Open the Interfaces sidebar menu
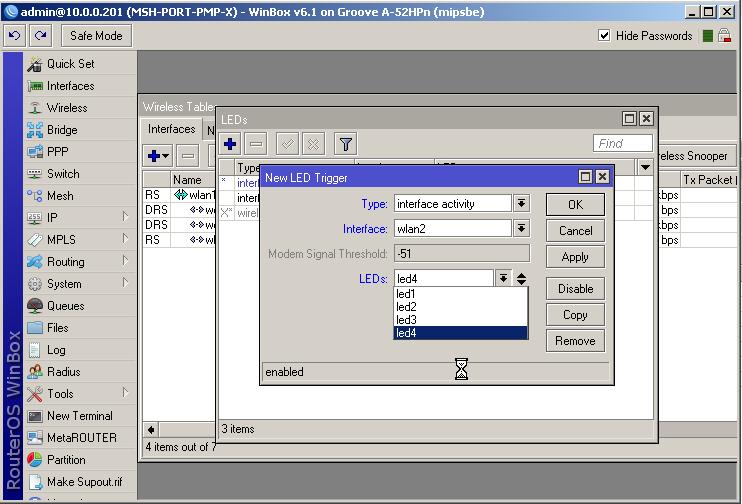Viewport: 742px width, 504px height. (71, 86)
